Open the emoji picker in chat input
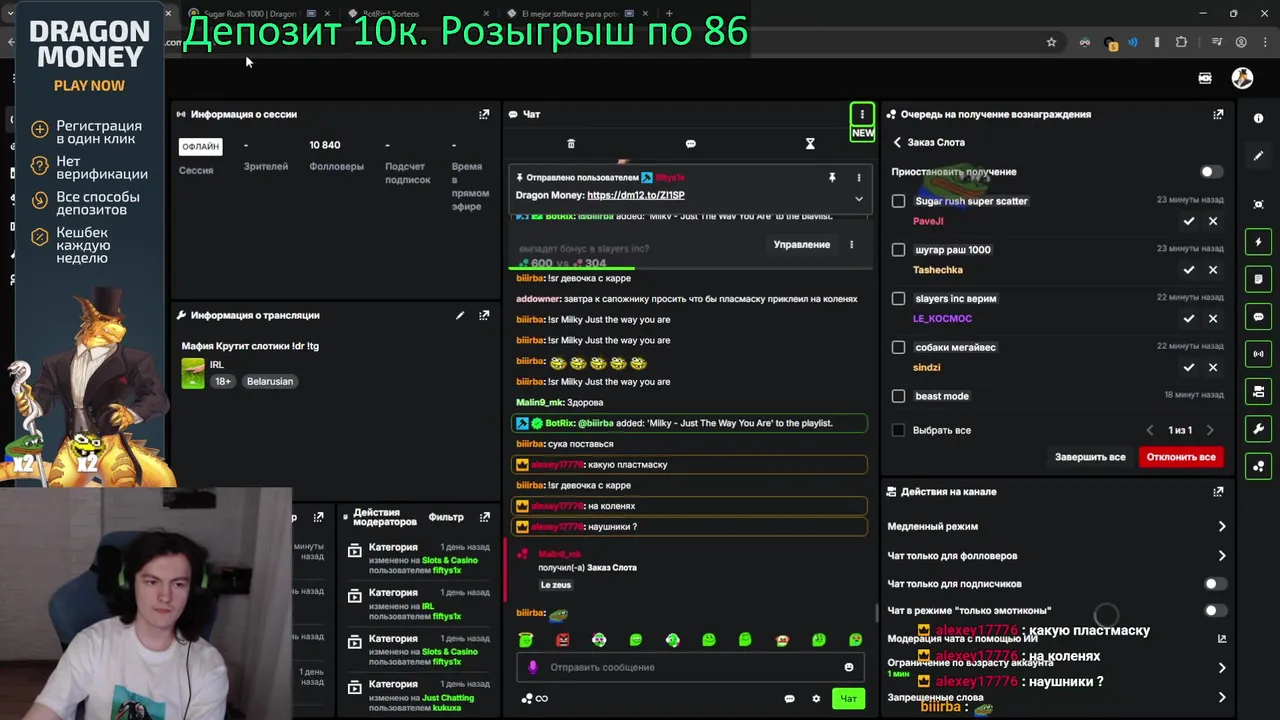 click(849, 667)
